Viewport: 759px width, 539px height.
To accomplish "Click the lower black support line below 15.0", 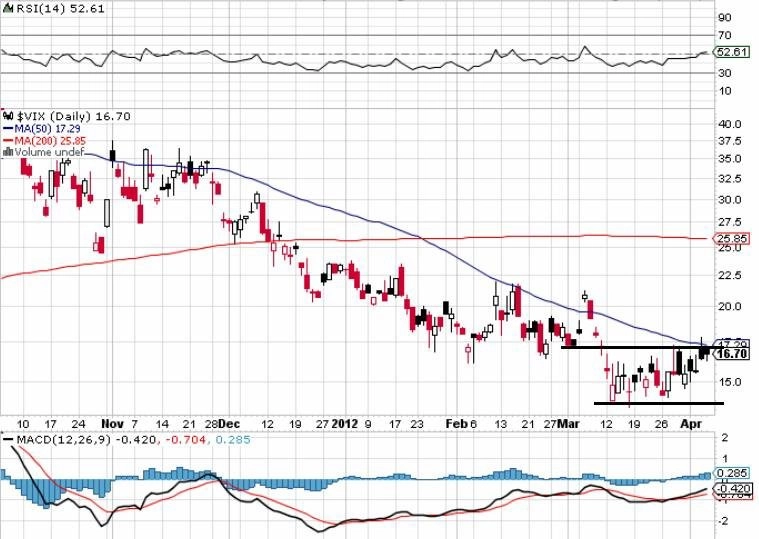I will (x=659, y=403).
